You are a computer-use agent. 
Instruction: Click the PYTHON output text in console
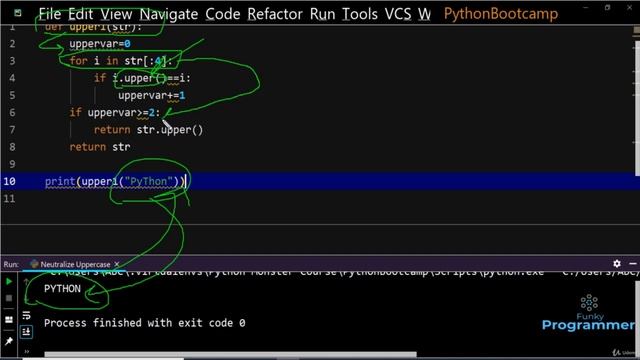click(x=62, y=289)
